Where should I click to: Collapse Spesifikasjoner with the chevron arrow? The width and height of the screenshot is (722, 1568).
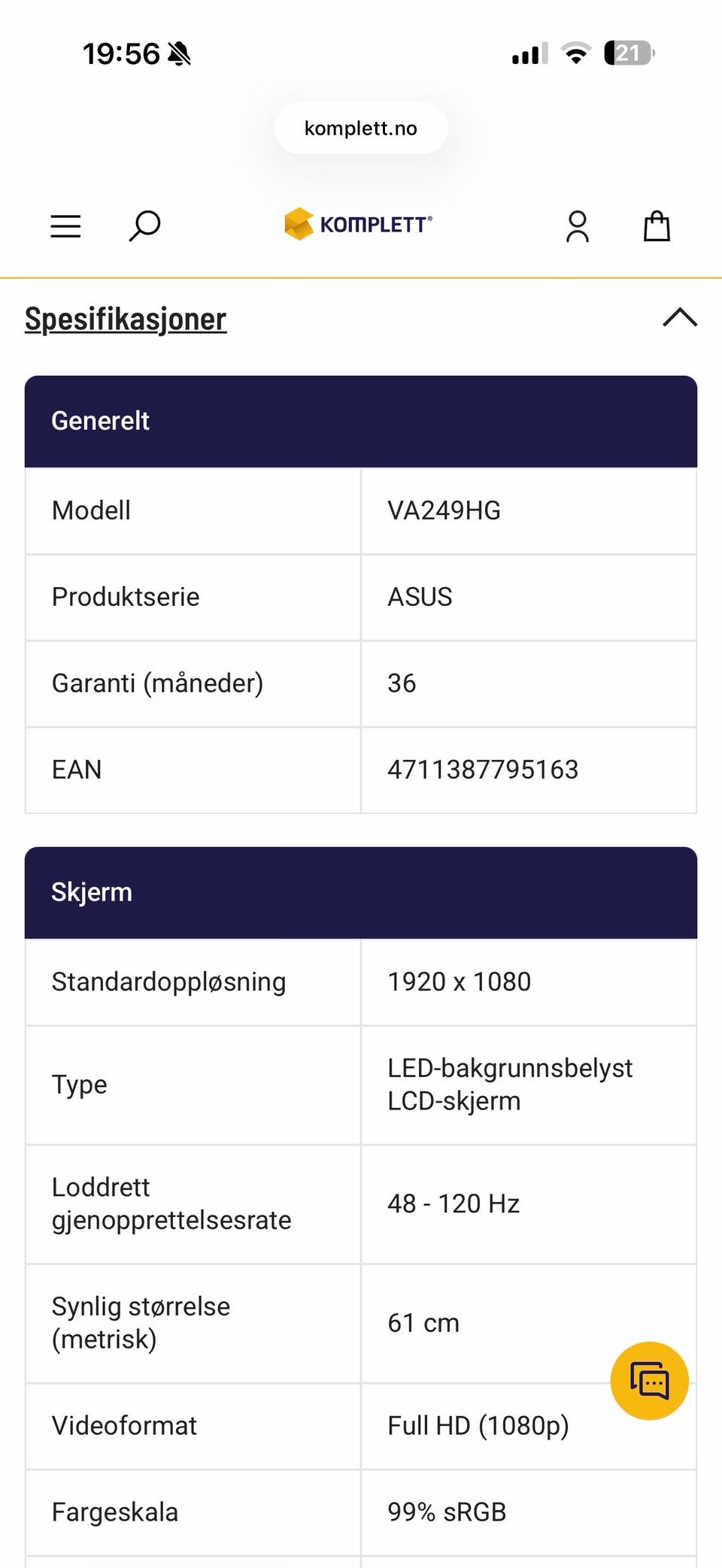(680, 317)
